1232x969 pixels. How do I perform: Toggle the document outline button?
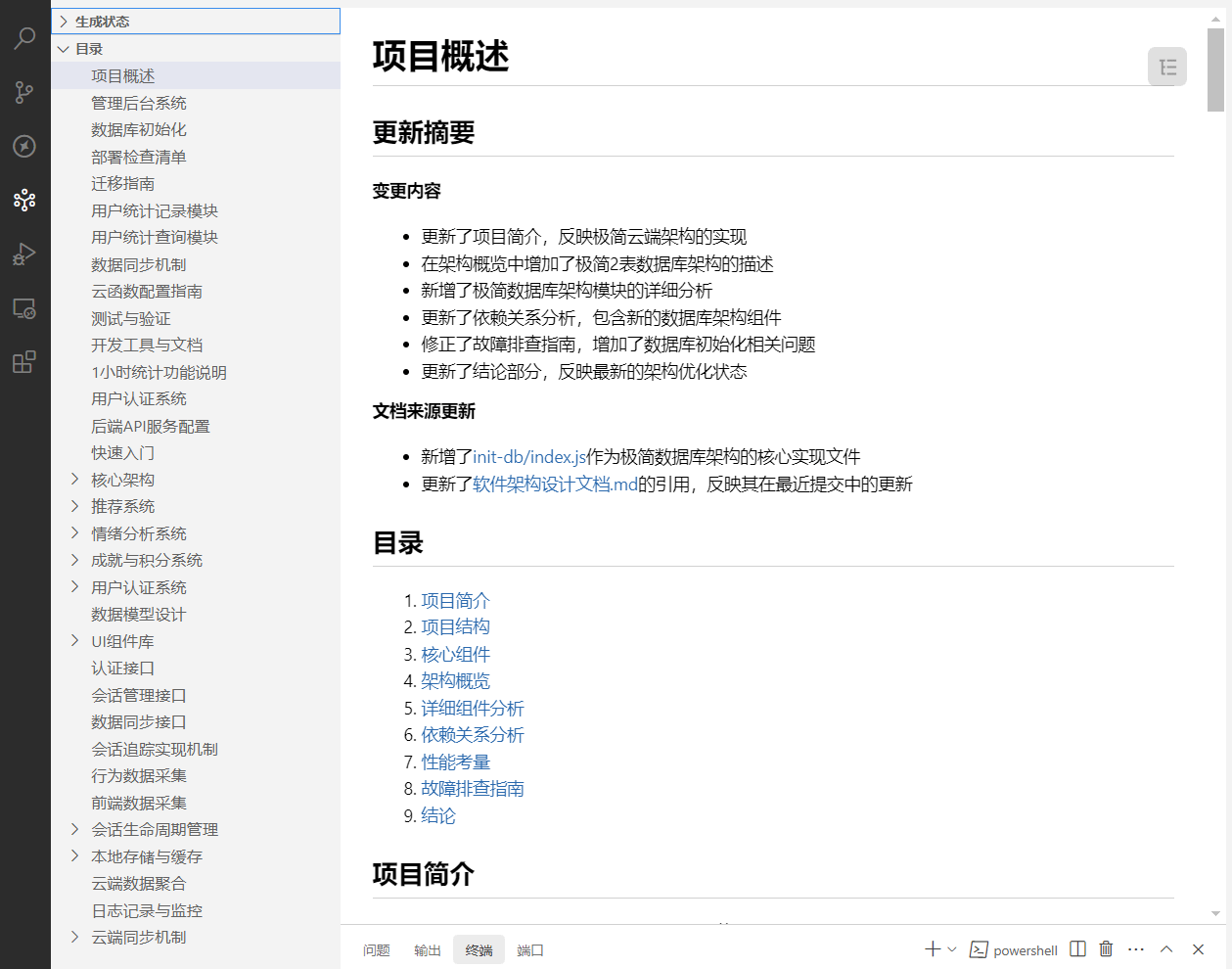pos(1166,68)
